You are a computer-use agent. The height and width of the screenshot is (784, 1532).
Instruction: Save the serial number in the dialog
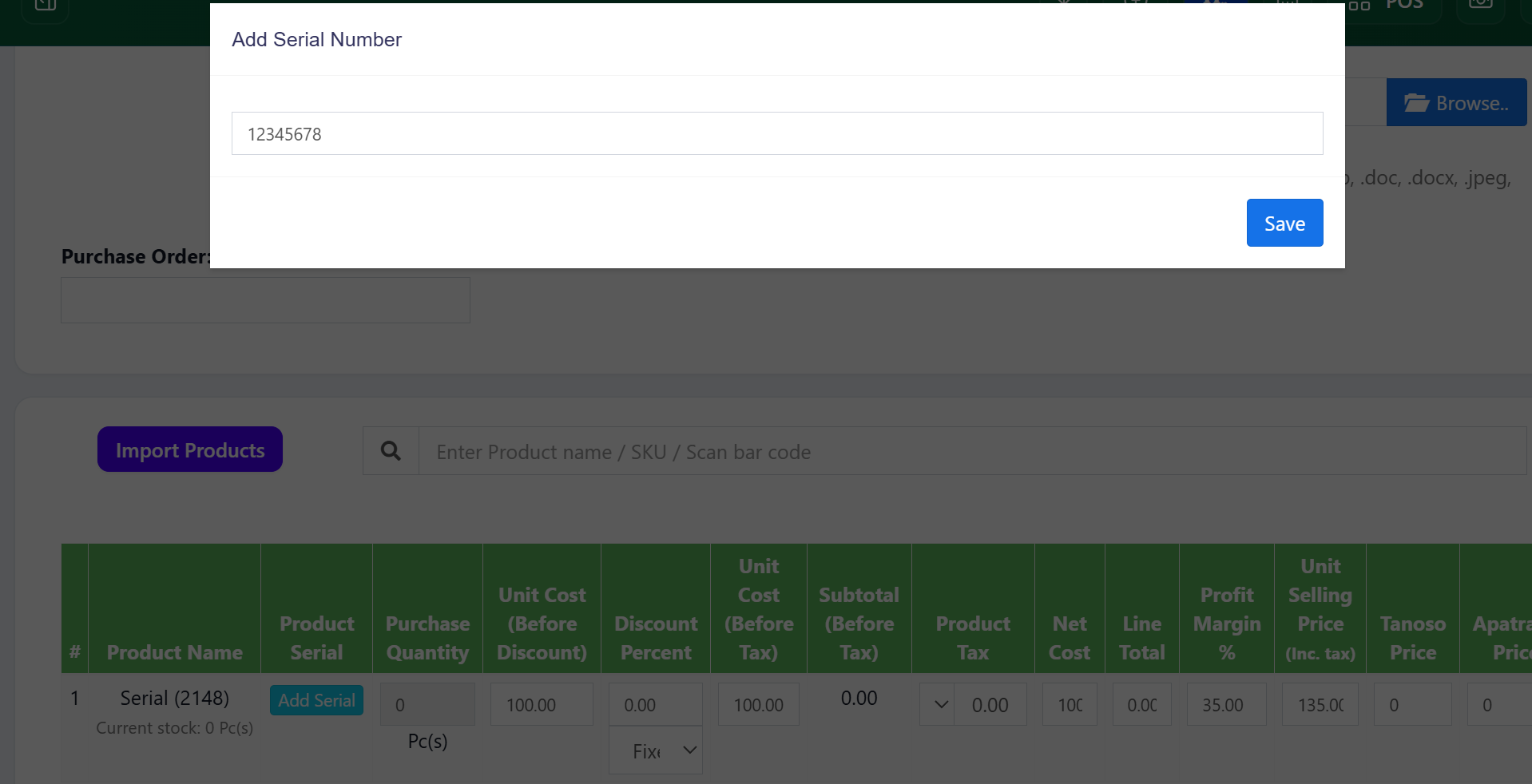click(x=1284, y=223)
